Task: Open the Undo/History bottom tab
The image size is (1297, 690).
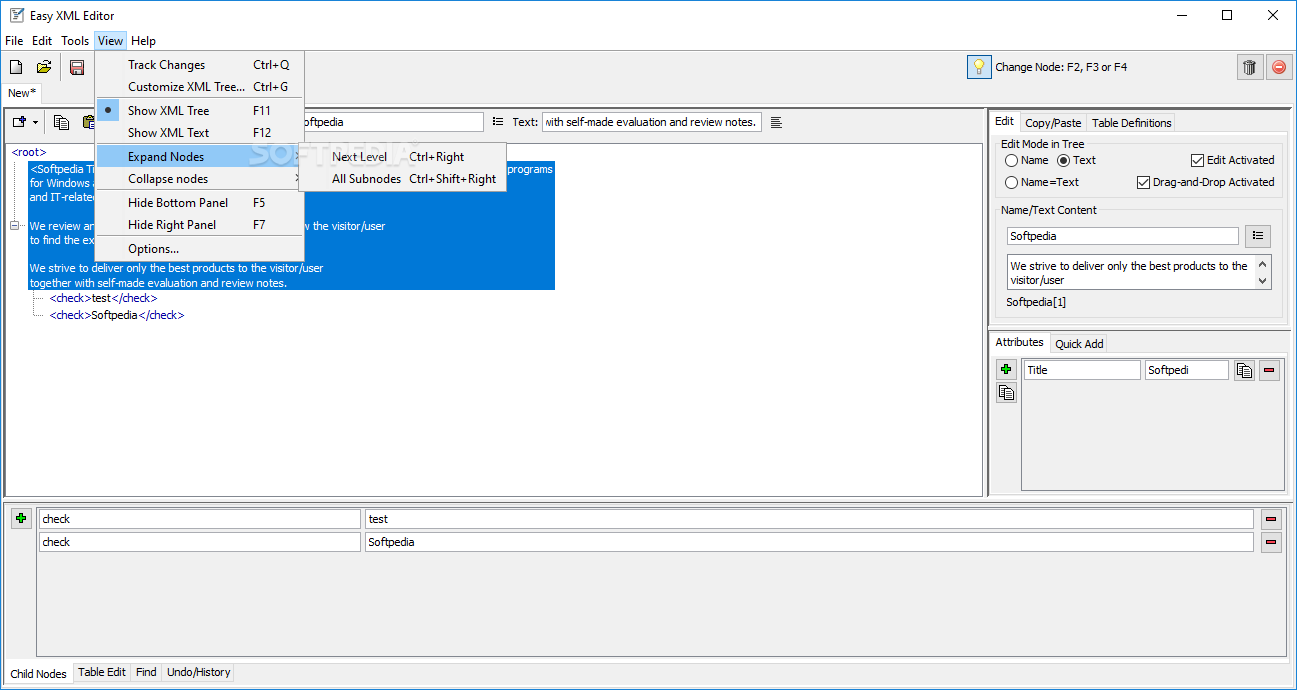Action: click(x=198, y=672)
